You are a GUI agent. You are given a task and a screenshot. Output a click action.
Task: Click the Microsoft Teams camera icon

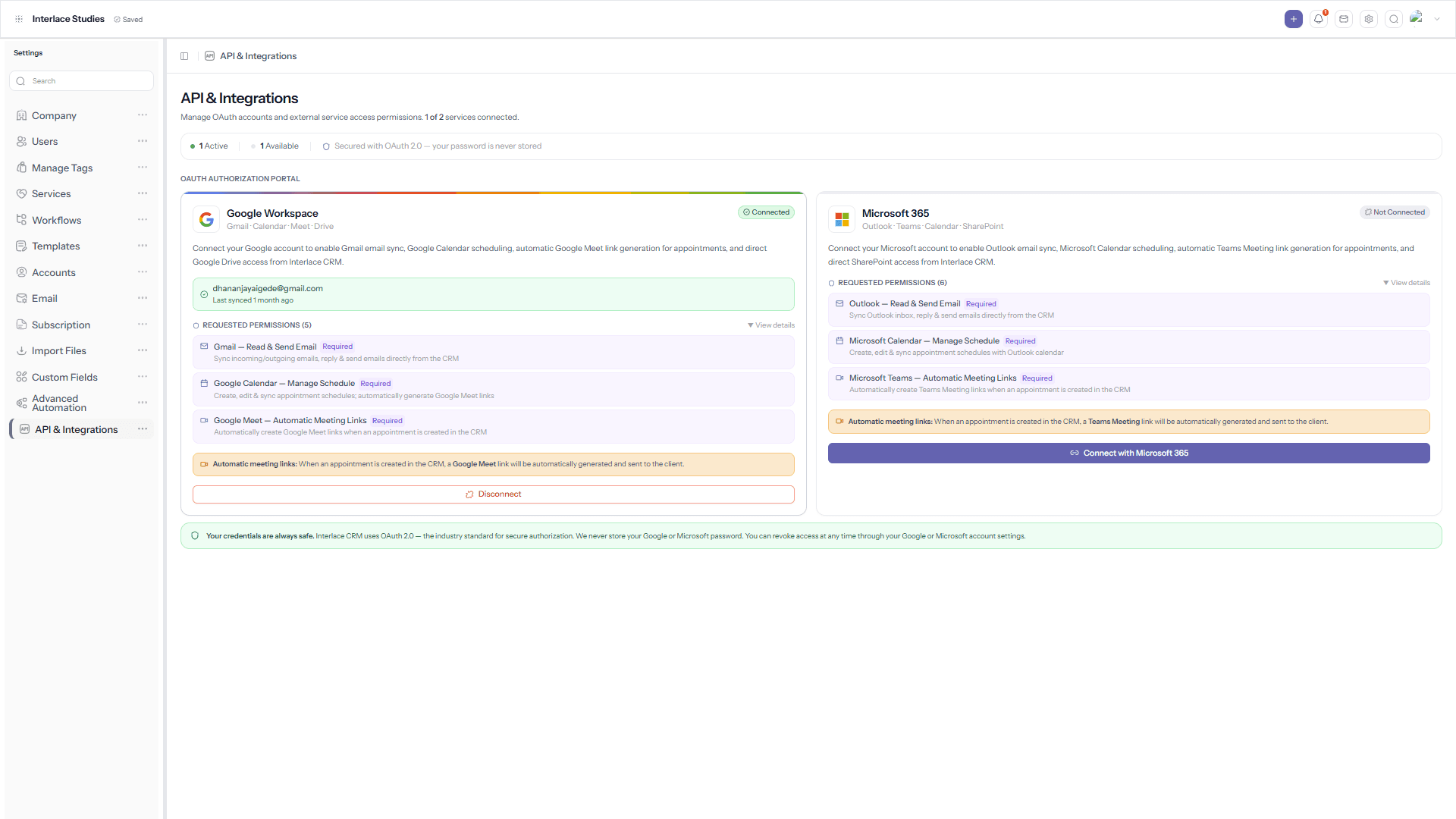pyautogui.click(x=839, y=378)
